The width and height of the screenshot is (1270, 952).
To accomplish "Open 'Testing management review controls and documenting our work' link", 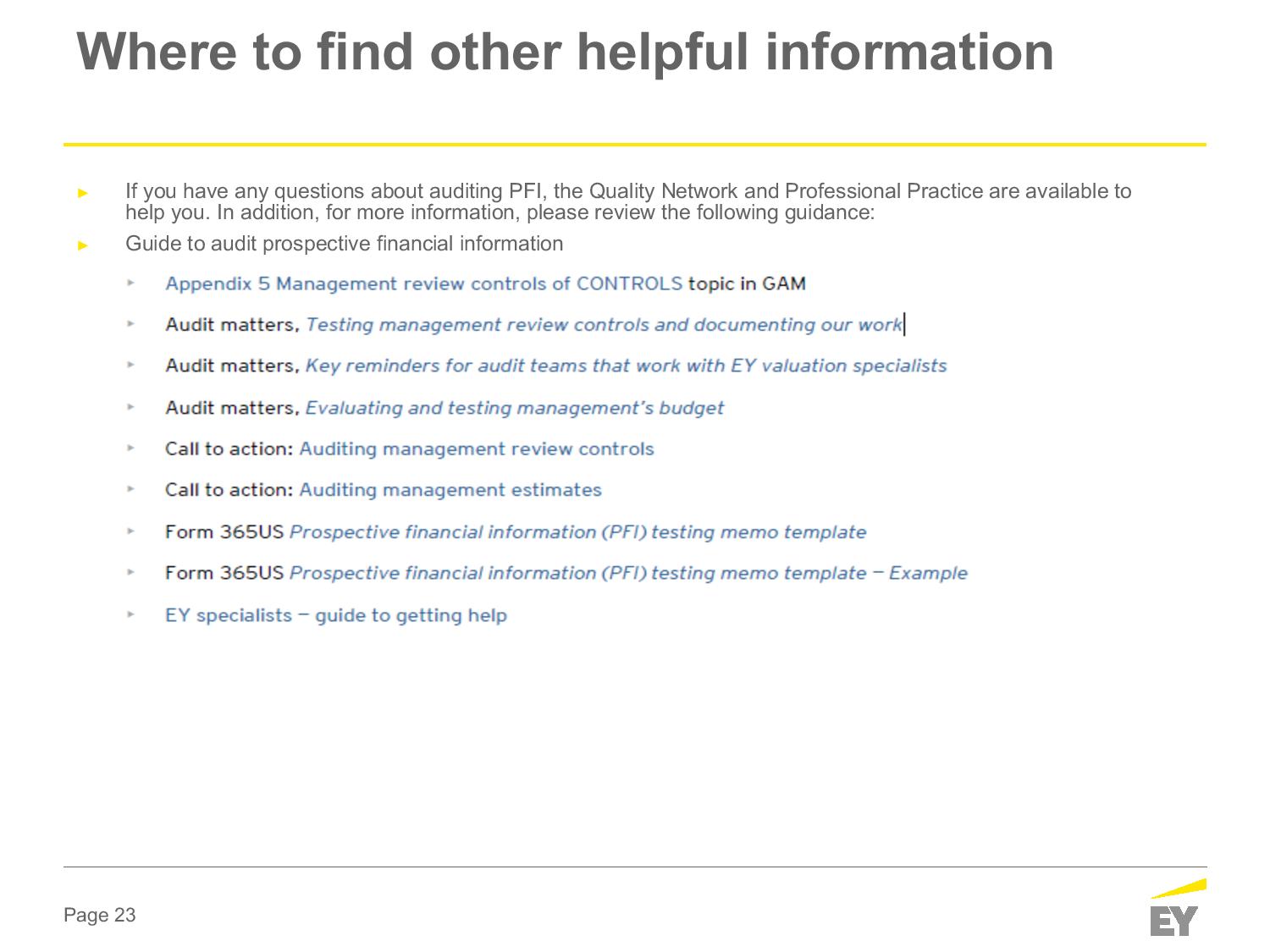I will [604, 325].
